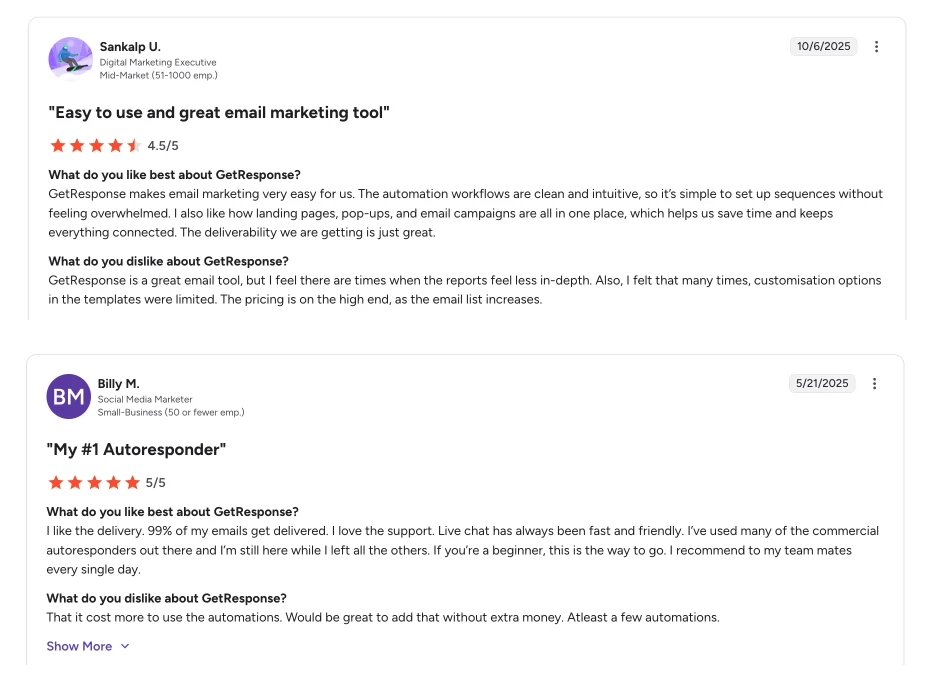
Task: Open the kebab menu on Sankalp's review
Action: pyautogui.click(x=876, y=46)
